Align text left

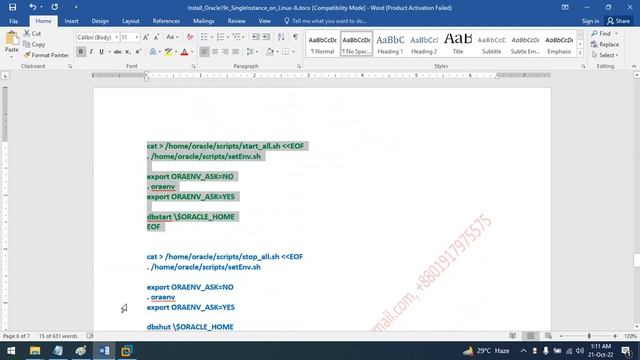pos(204,52)
